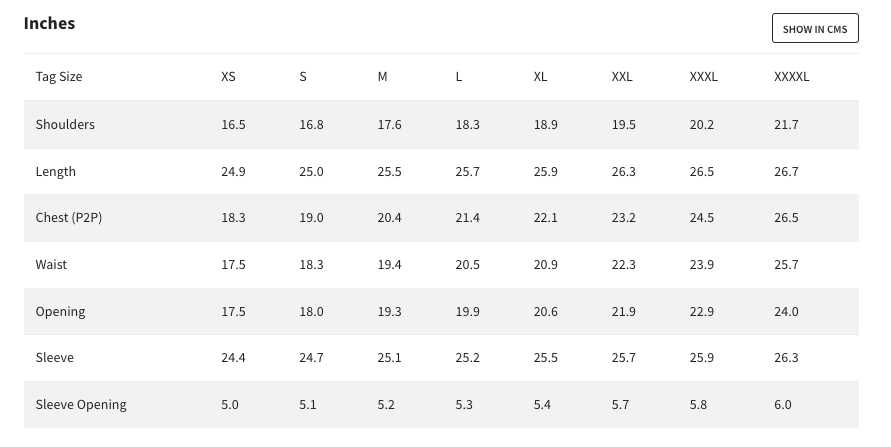Click the Tag Size header cell
Image resolution: width=891 pixels, height=447 pixels.
coord(59,77)
